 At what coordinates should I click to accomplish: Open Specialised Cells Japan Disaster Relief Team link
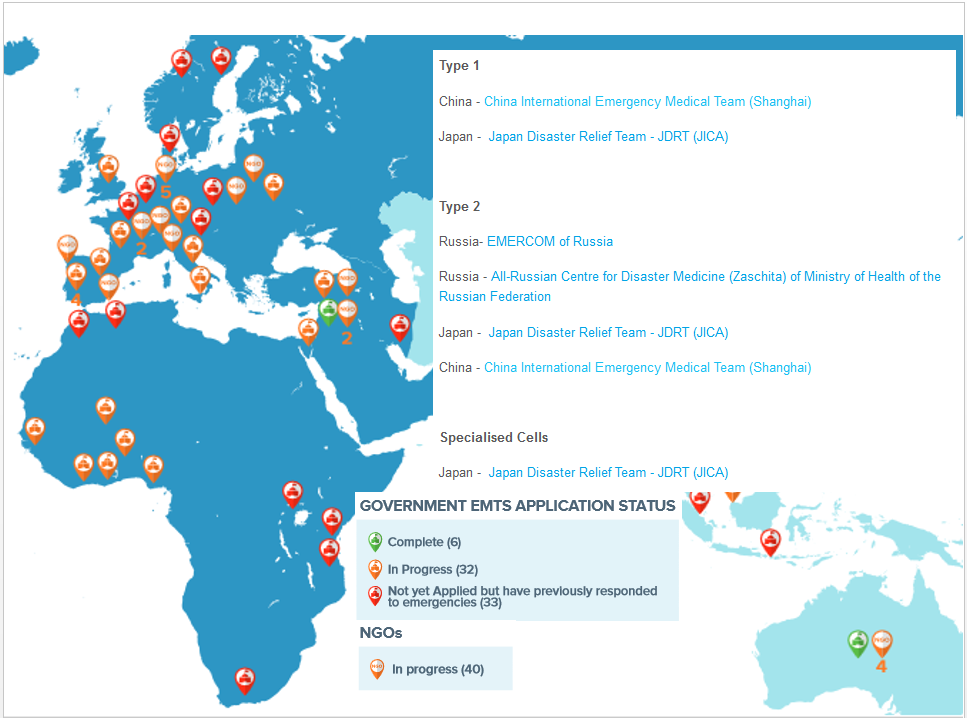point(608,472)
